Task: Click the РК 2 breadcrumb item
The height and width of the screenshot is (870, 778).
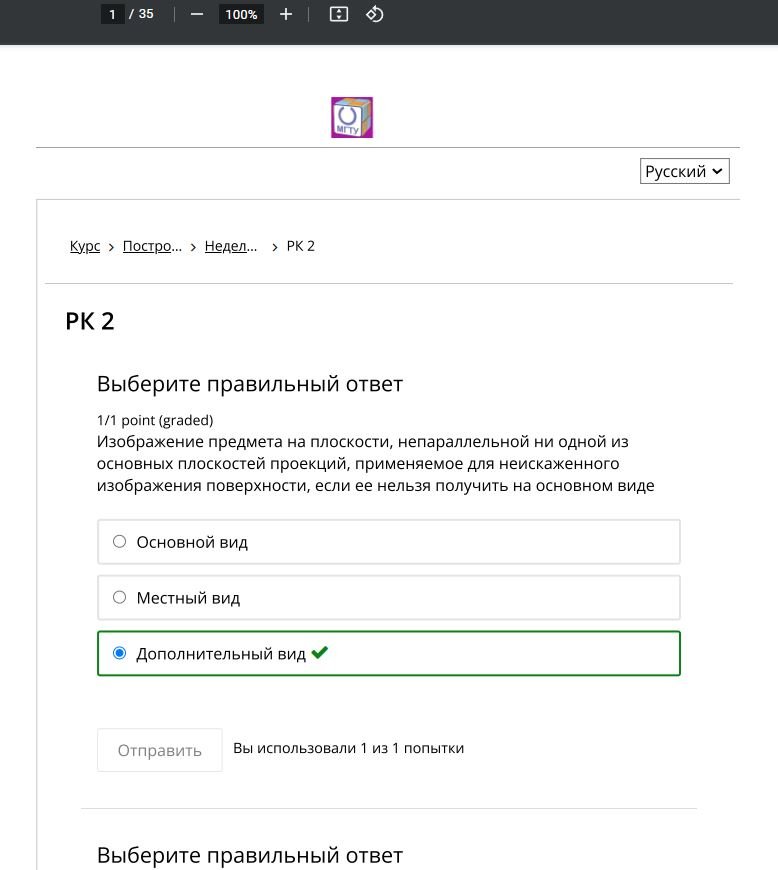Action: [x=301, y=246]
